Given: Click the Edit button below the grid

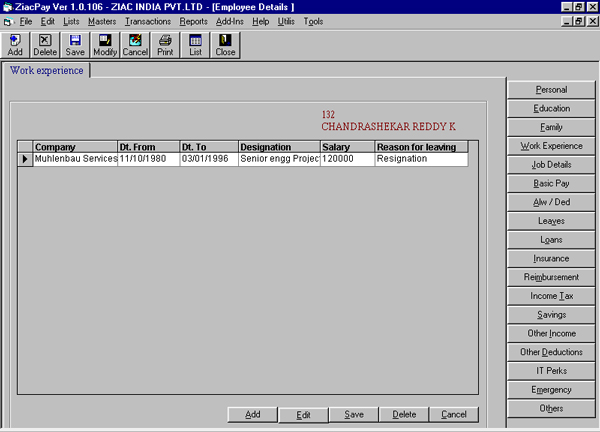Looking at the screenshot, I should point(303,414).
